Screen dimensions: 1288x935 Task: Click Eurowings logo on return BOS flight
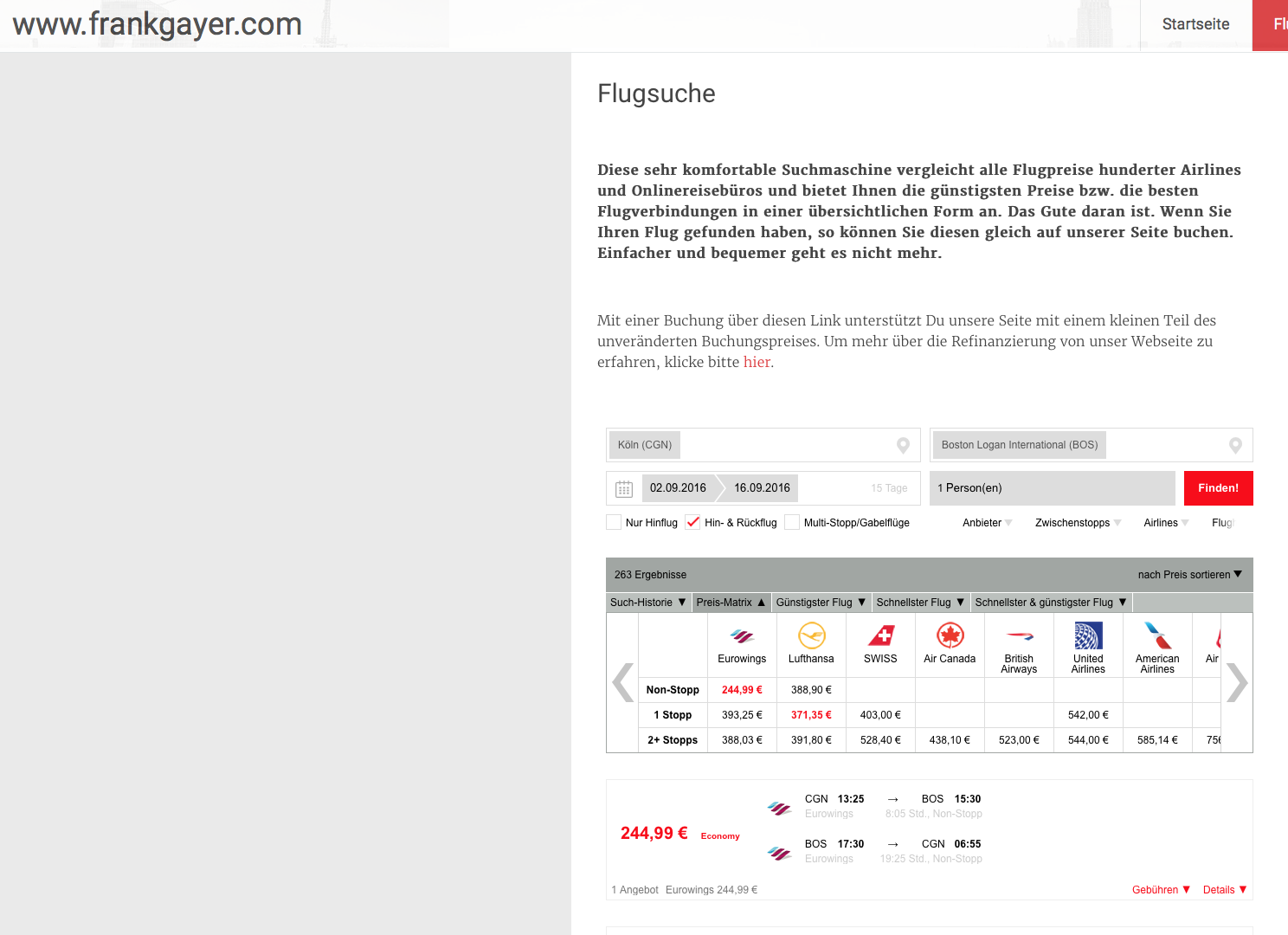(780, 854)
